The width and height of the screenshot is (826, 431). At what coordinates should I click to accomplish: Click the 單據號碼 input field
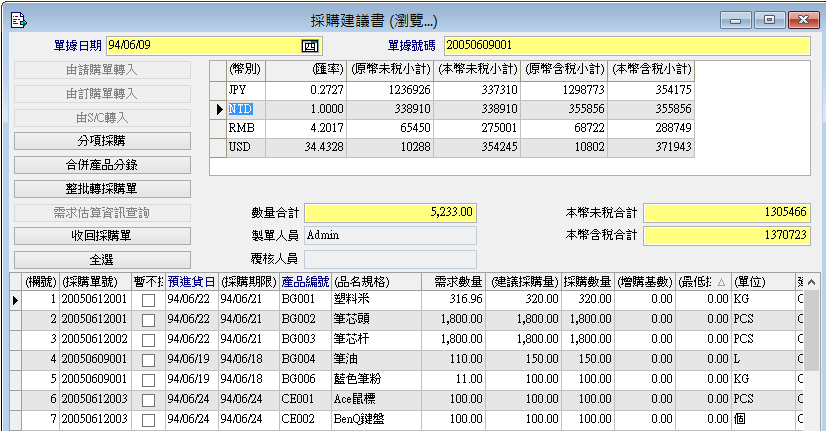pos(625,45)
